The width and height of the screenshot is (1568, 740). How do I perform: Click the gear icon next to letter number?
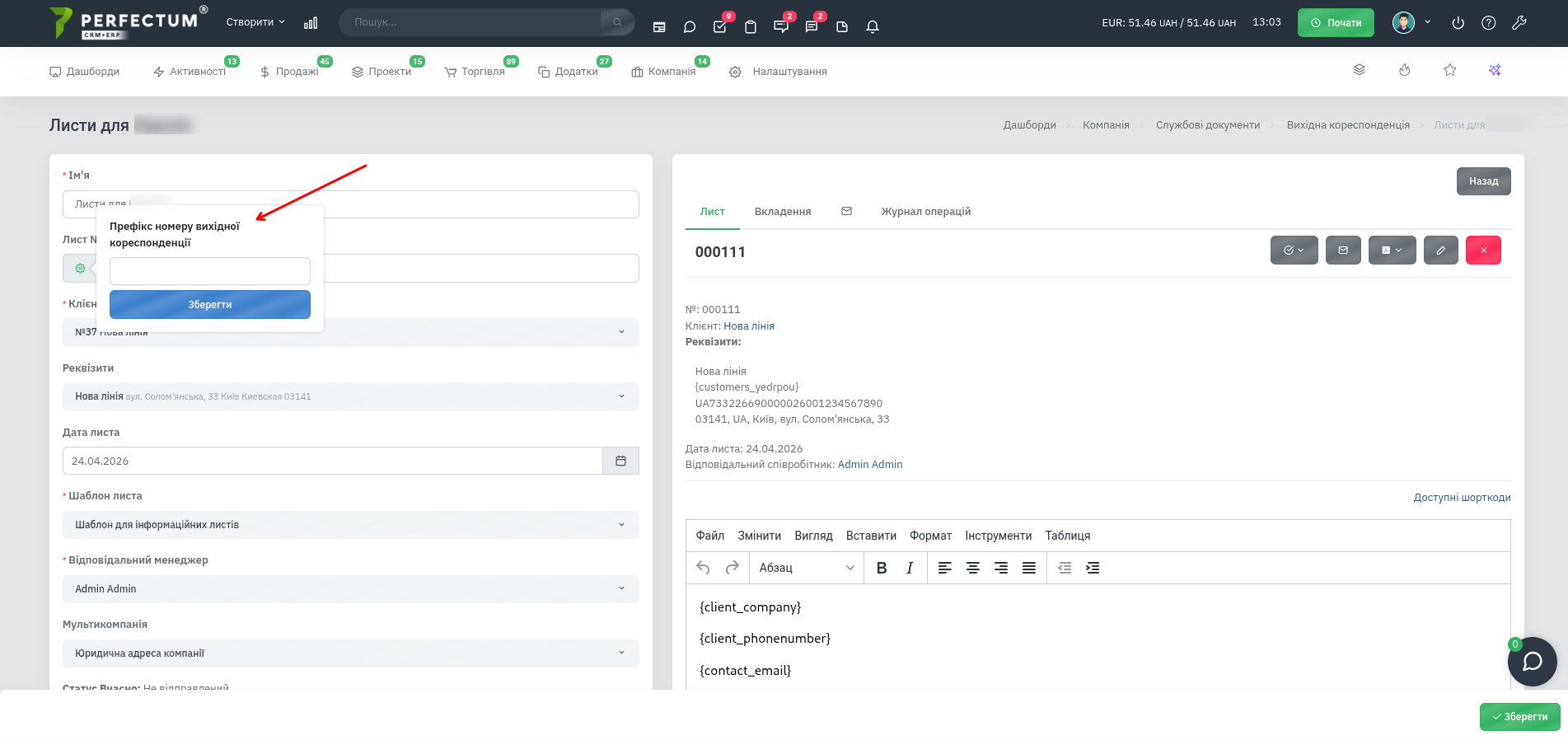80,269
